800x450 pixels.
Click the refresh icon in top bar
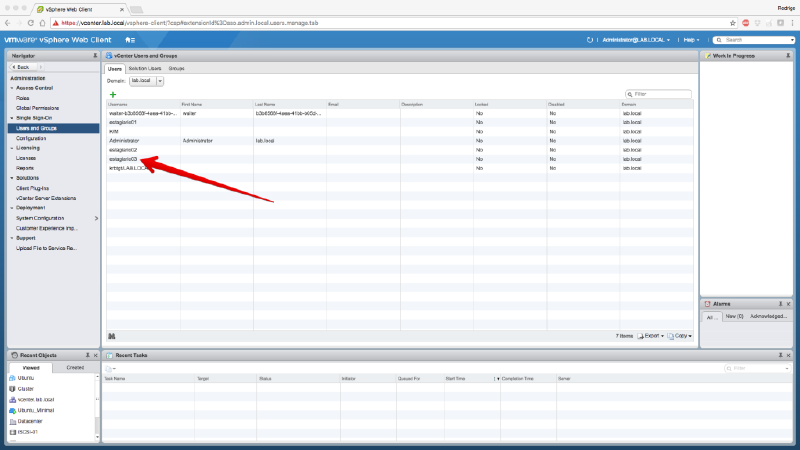point(589,39)
